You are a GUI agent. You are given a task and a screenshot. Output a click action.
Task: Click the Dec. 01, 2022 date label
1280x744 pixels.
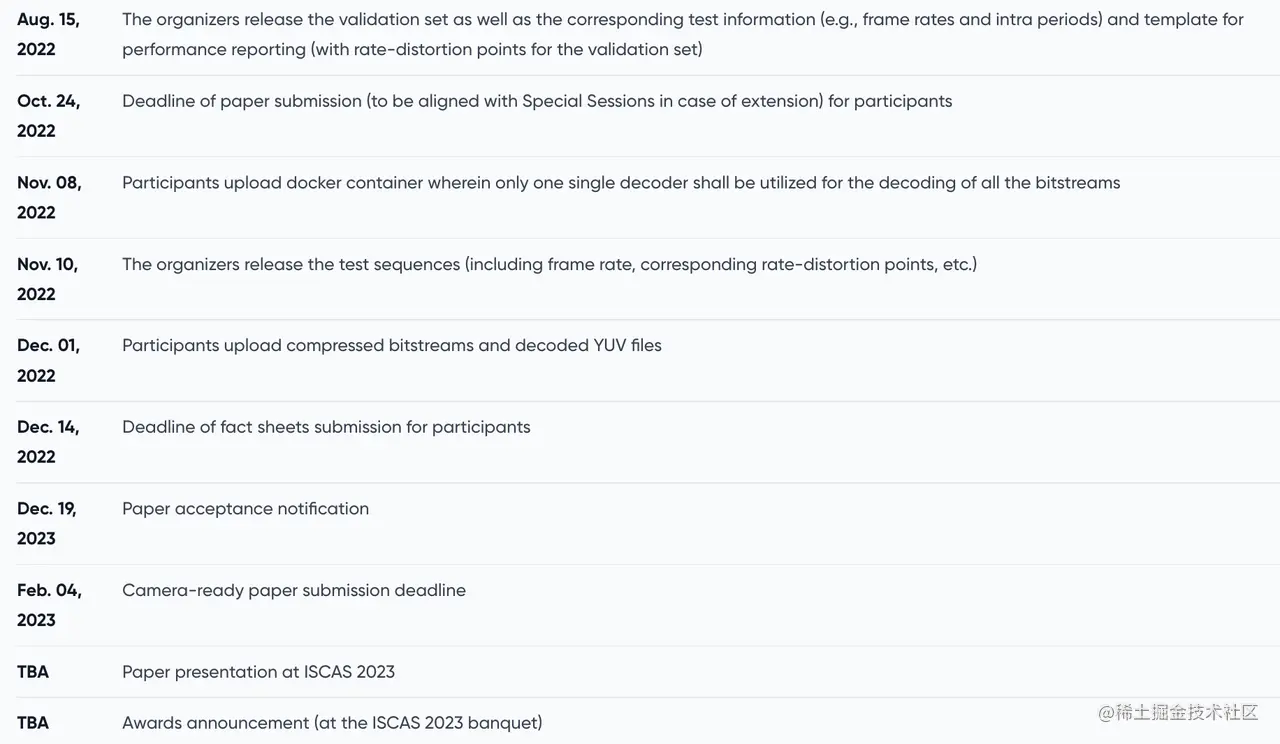tap(48, 360)
